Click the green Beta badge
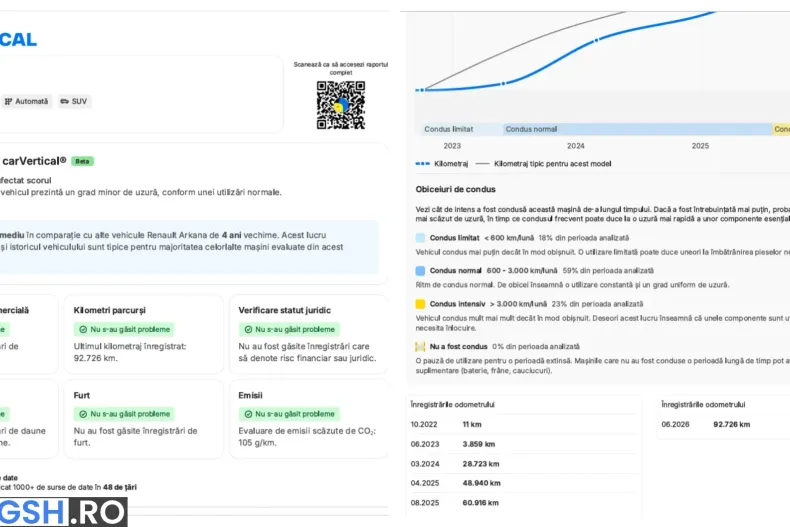790x527 pixels. [82, 161]
